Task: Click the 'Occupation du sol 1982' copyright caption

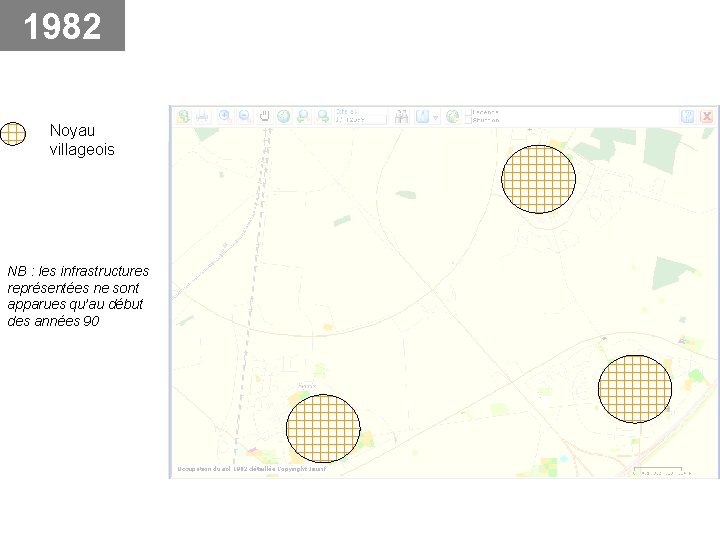Action: (x=252, y=469)
